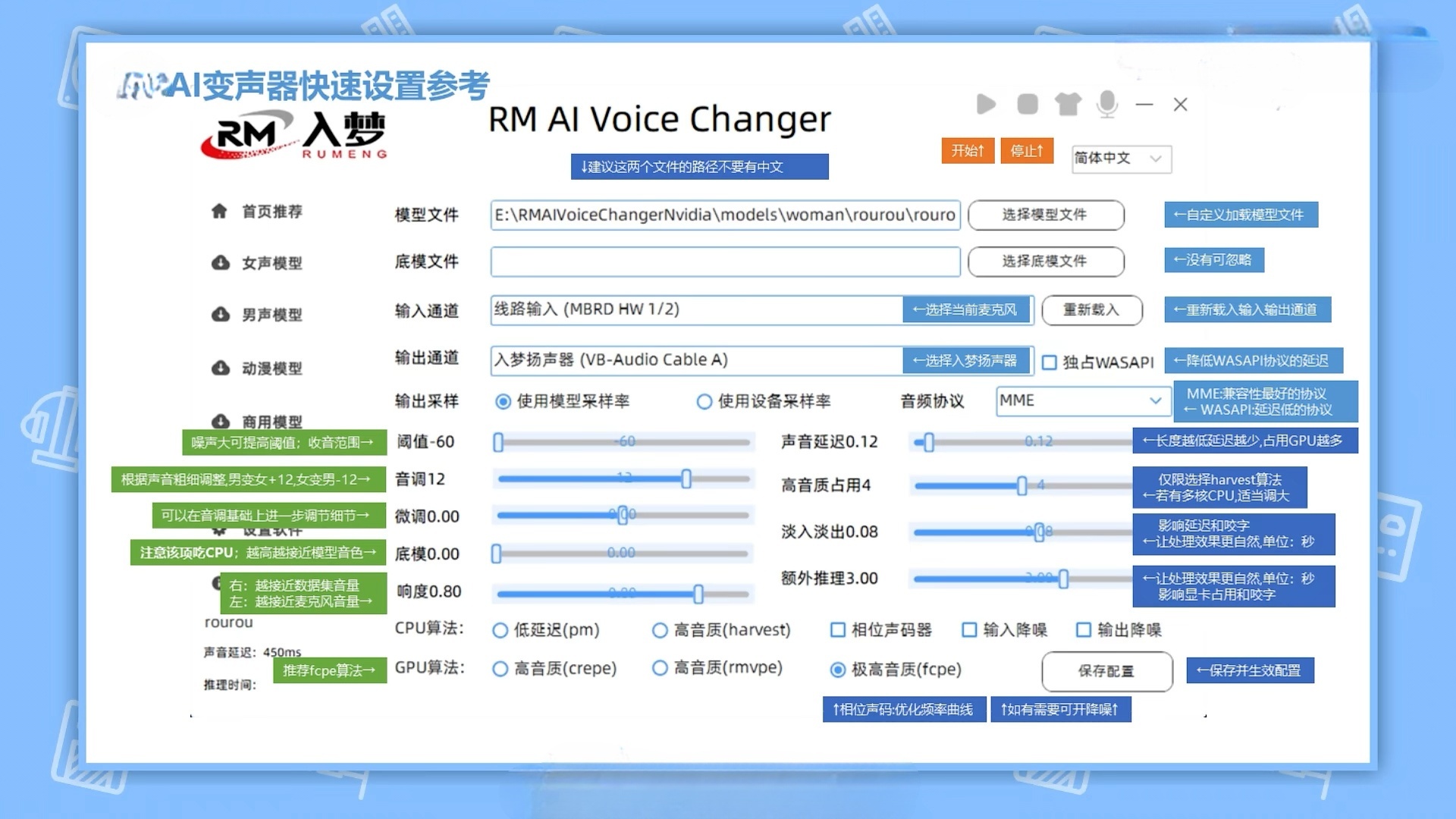Click the 底模 slider
The height and width of the screenshot is (819, 1456).
(x=623, y=554)
